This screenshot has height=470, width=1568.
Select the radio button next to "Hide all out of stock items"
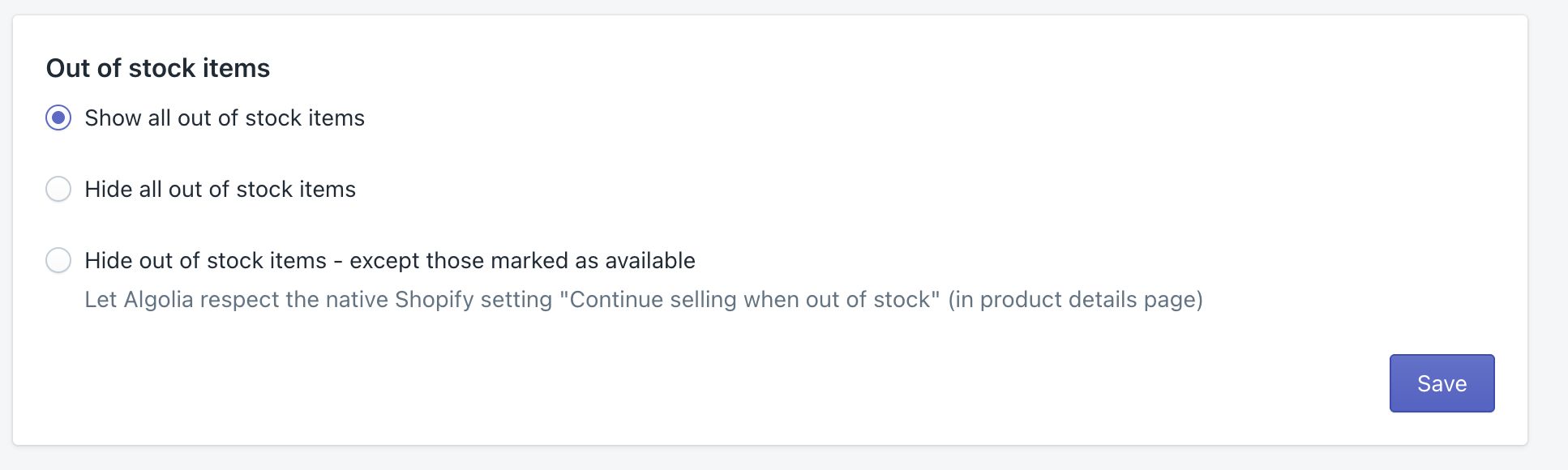pos(58,189)
